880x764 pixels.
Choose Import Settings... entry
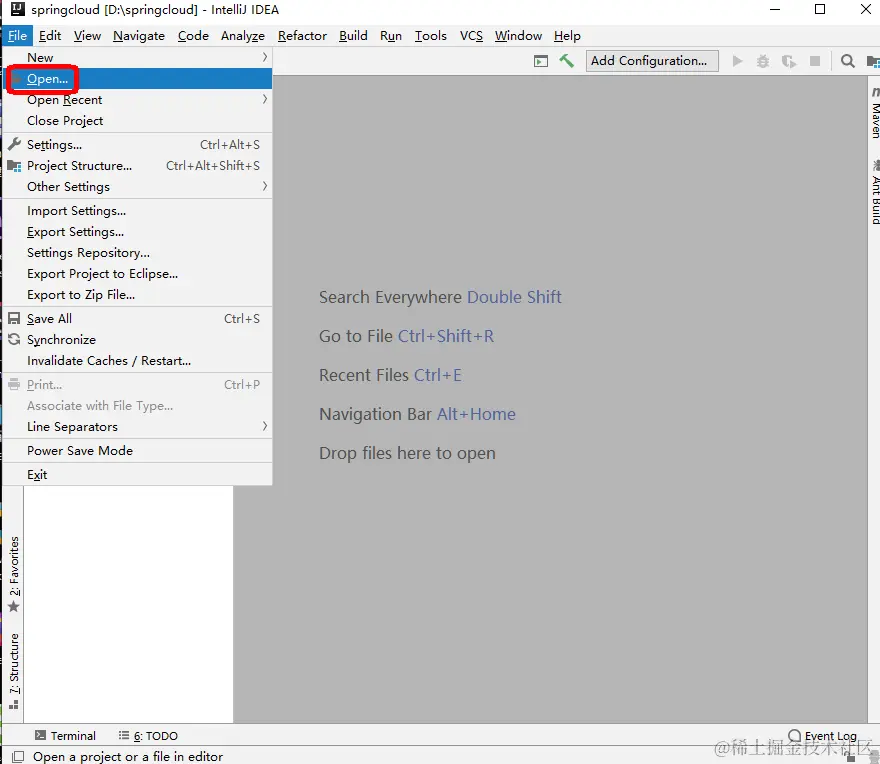tap(138, 211)
